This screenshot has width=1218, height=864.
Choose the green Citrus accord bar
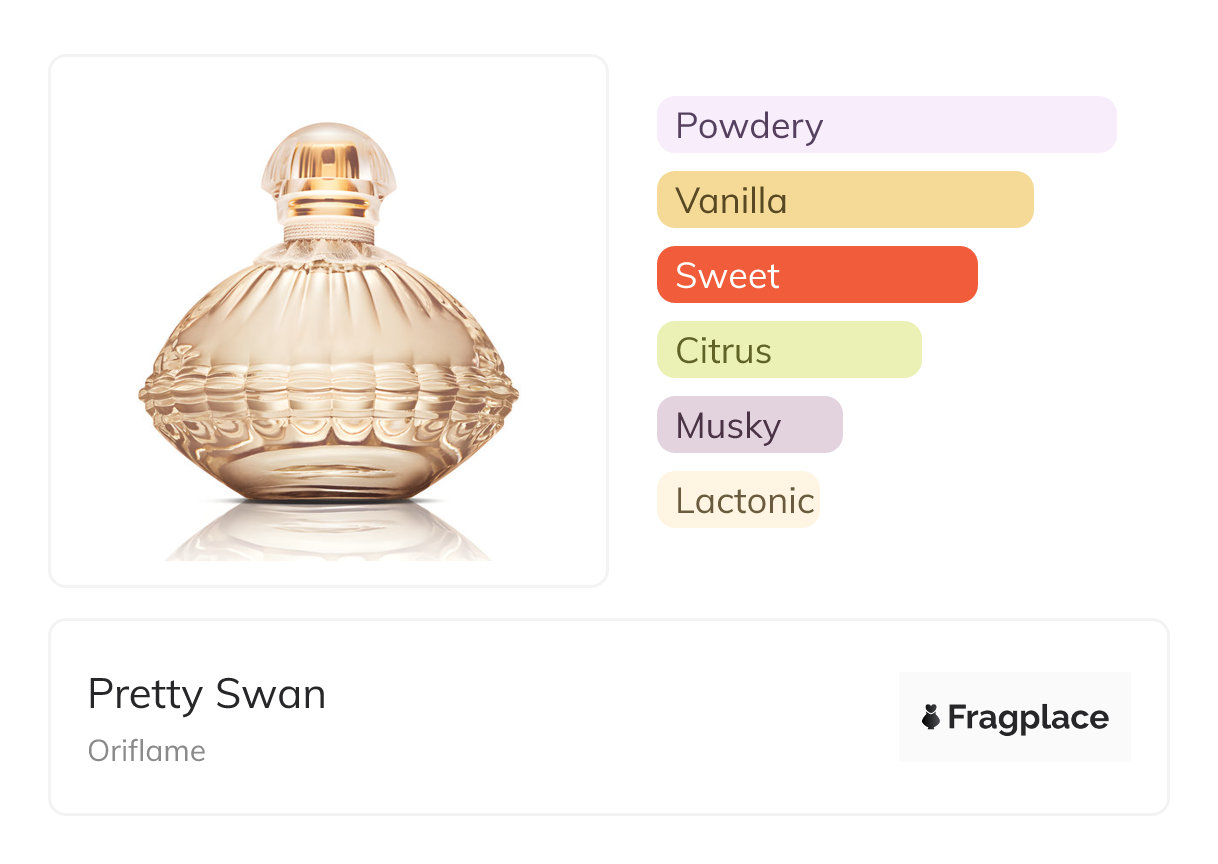789,350
